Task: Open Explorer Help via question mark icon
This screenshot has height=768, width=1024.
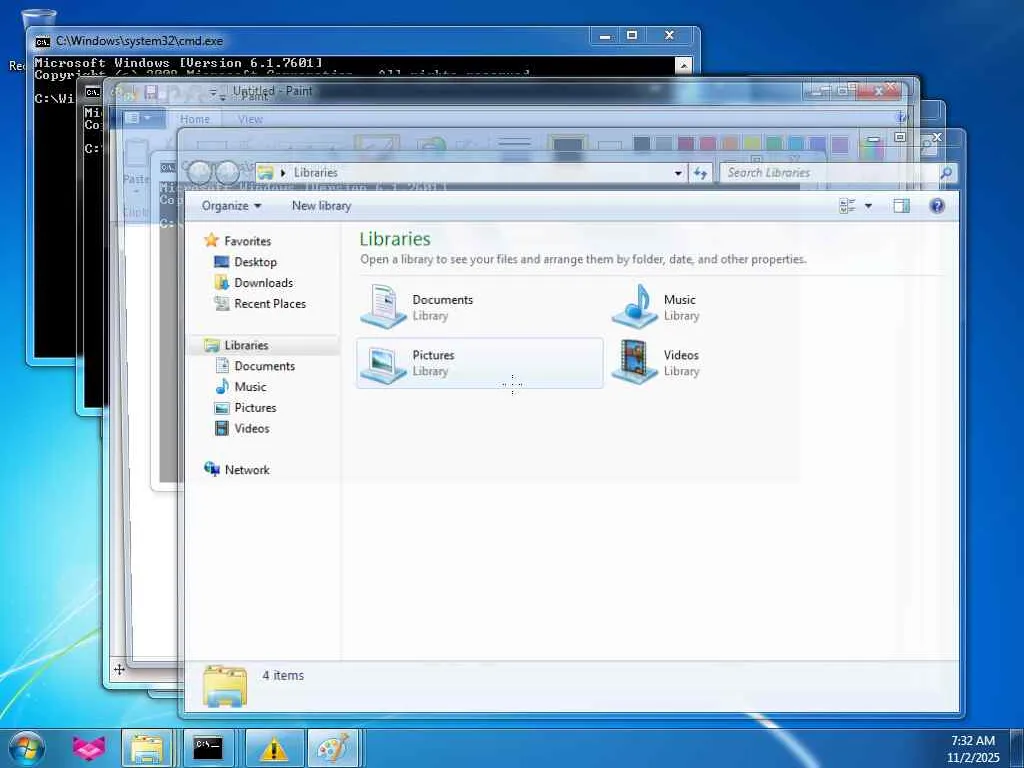Action: pyautogui.click(x=936, y=206)
